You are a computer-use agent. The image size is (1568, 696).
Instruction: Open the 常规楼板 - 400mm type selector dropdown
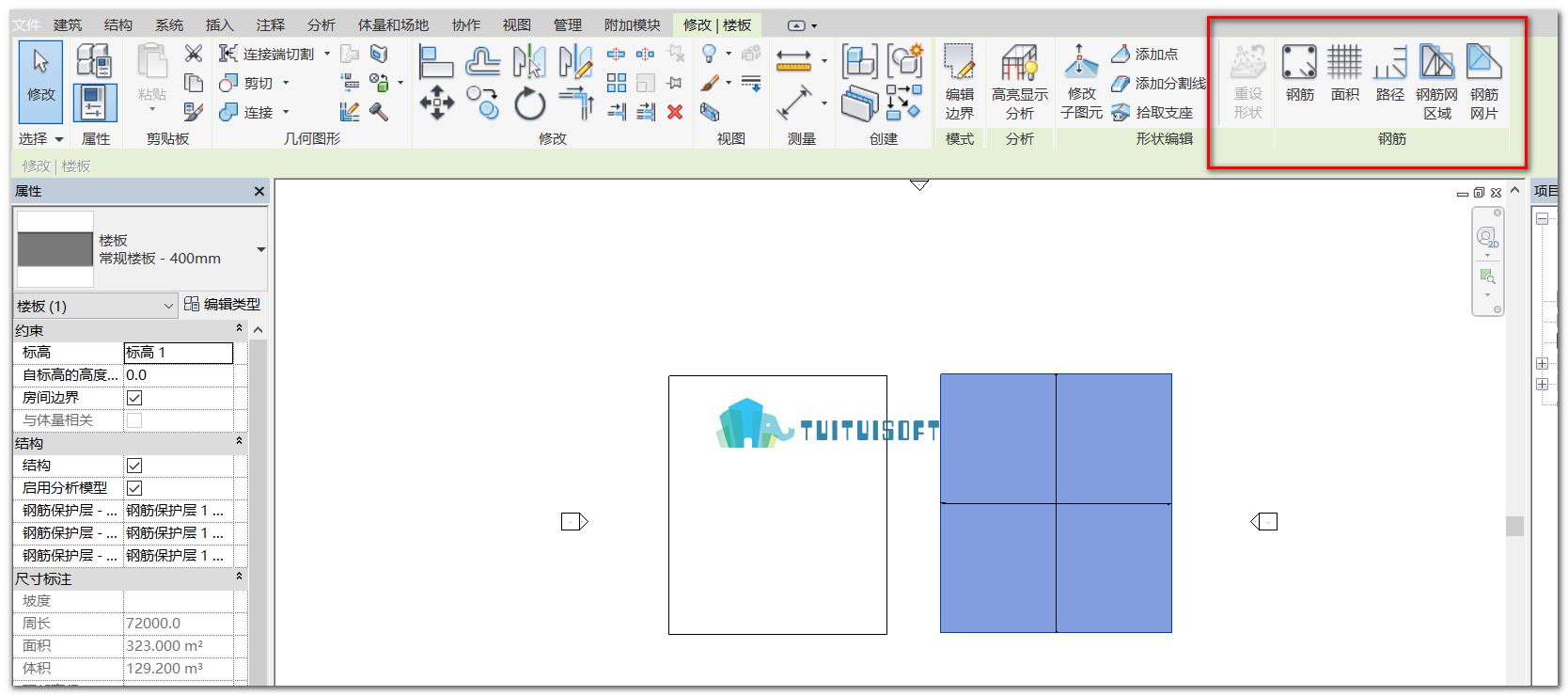(260, 249)
